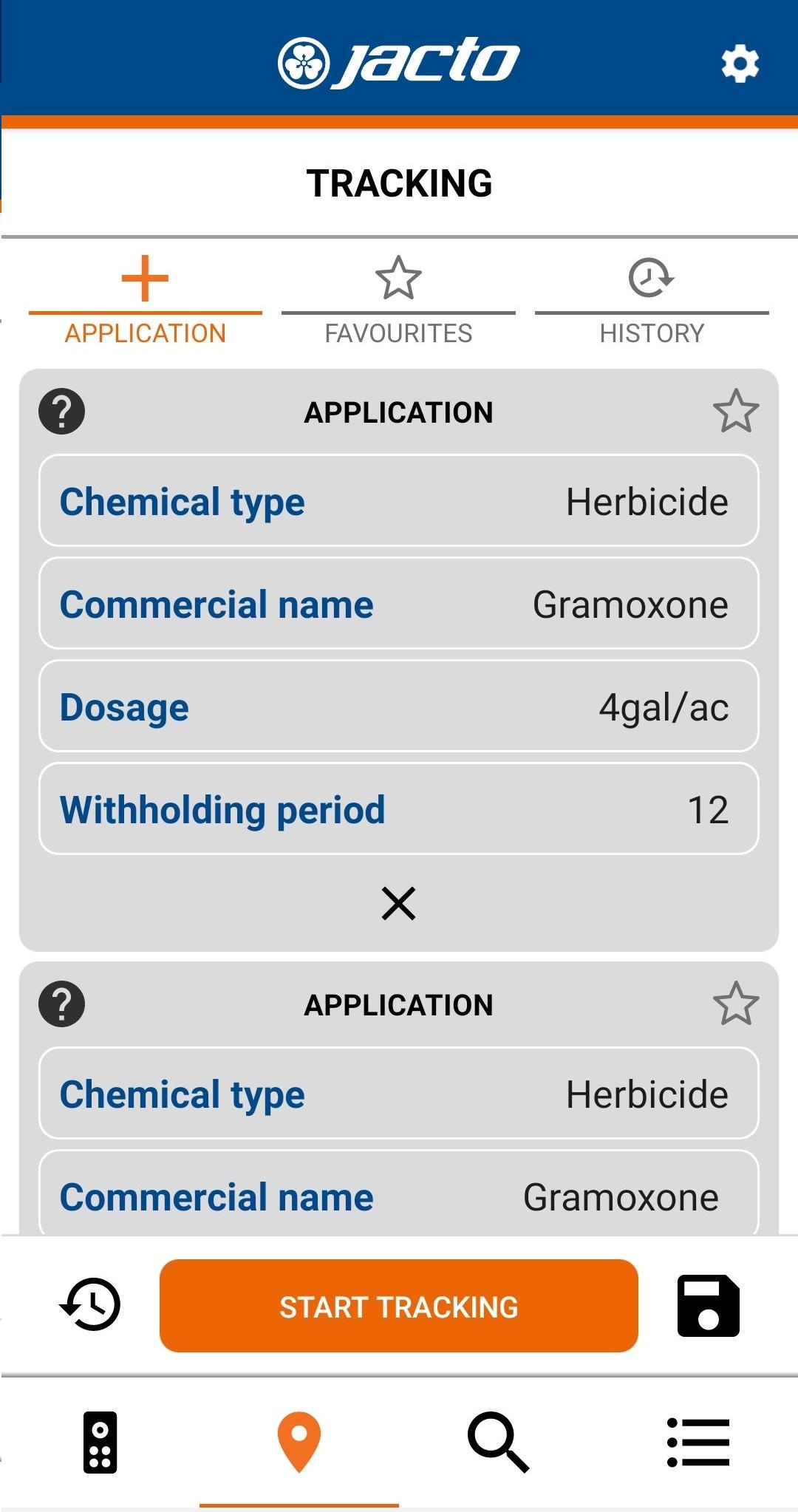The width and height of the screenshot is (798, 1512).
Task: Open the list menu bottom tab
Action: pos(698,1442)
